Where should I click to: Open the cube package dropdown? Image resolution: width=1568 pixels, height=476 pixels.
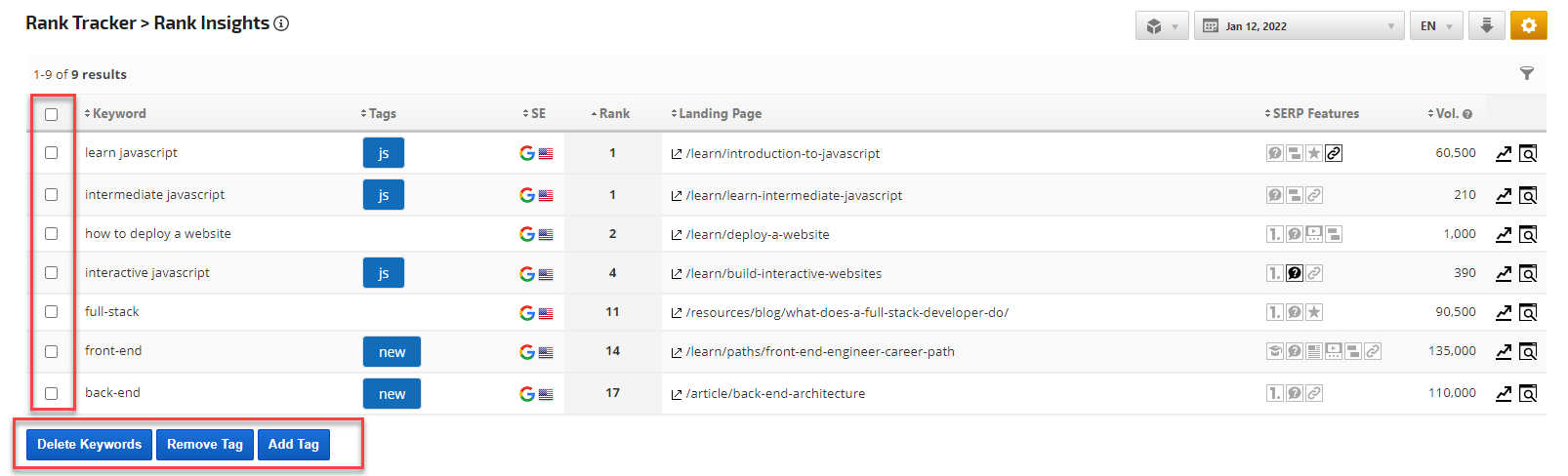pyautogui.click(x=1161, y=26)
